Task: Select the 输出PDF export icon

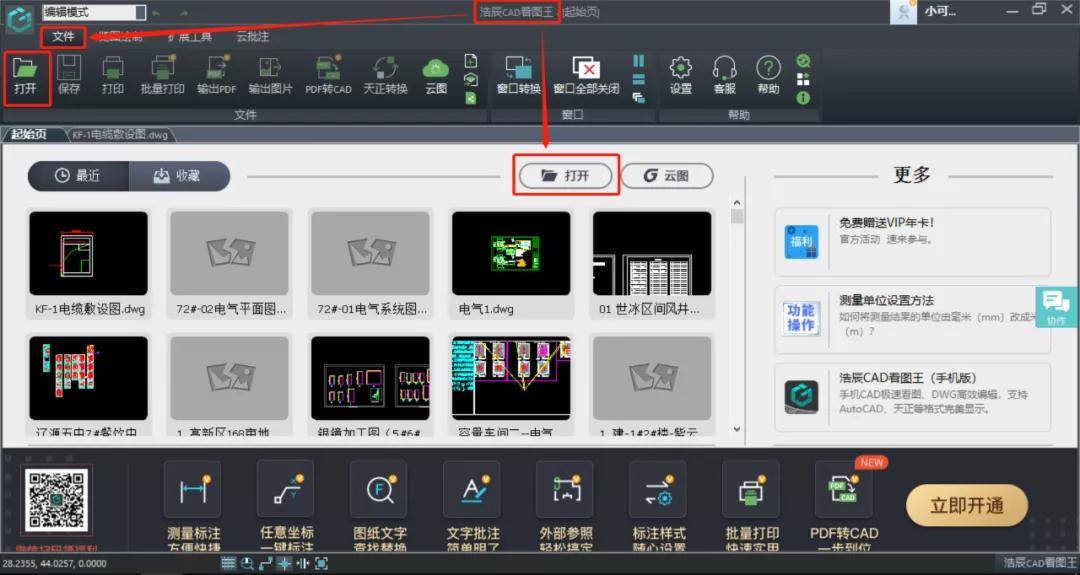Action: [x=216, y=75]
